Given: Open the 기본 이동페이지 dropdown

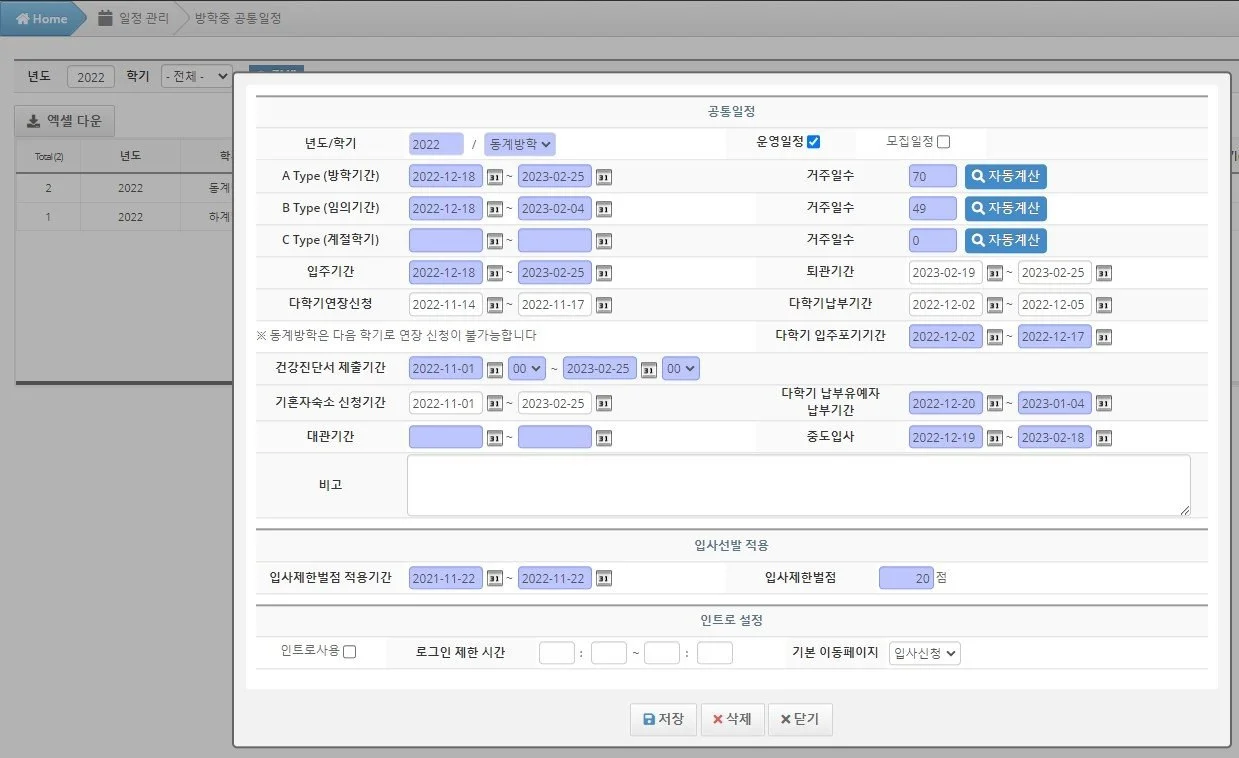Looking at the screenshot, I should coord(924,653).
